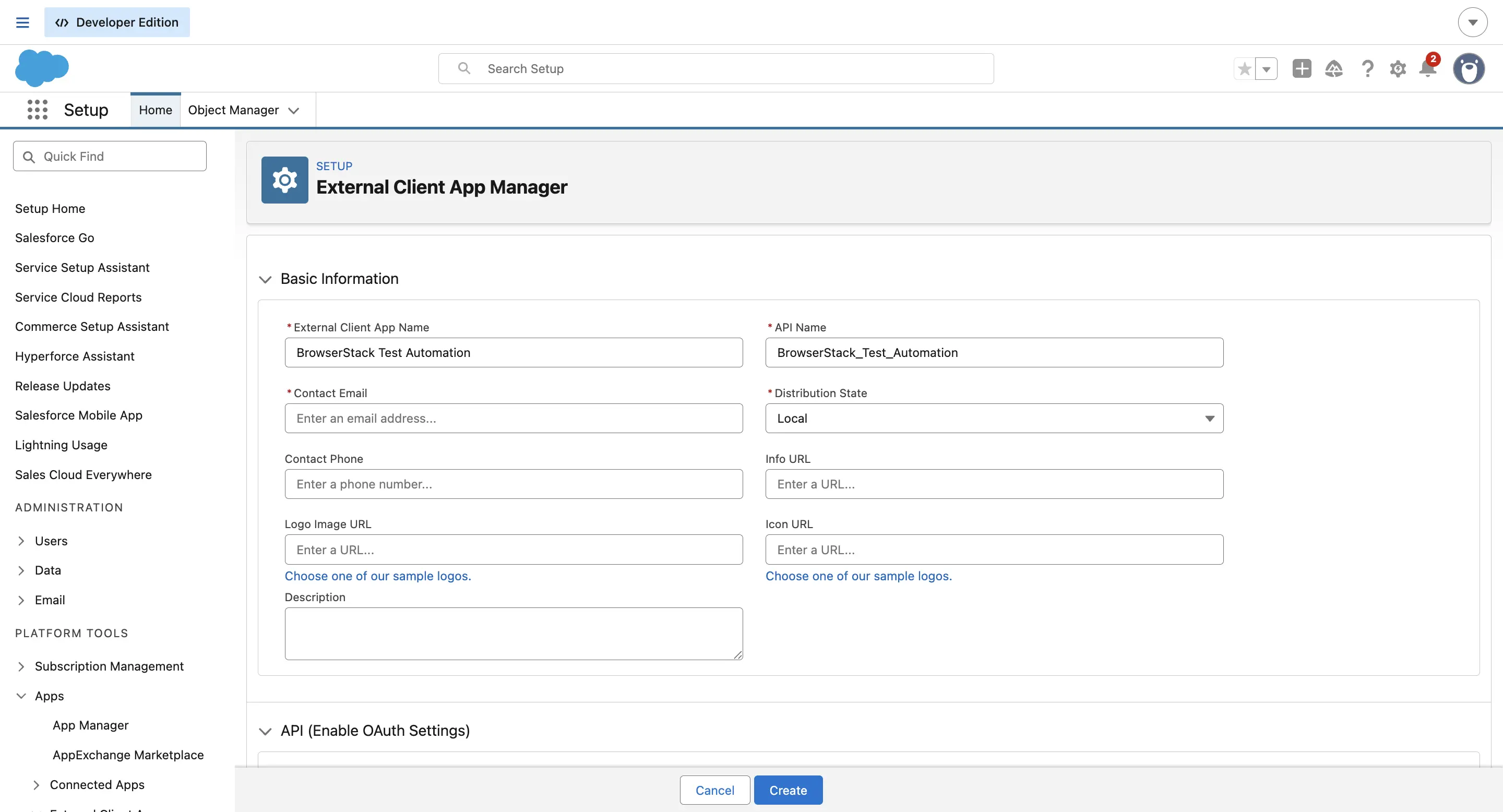Open global actions plus icon
Viewport: 1503px width, 812px height.
click(x=1302, y=68)
